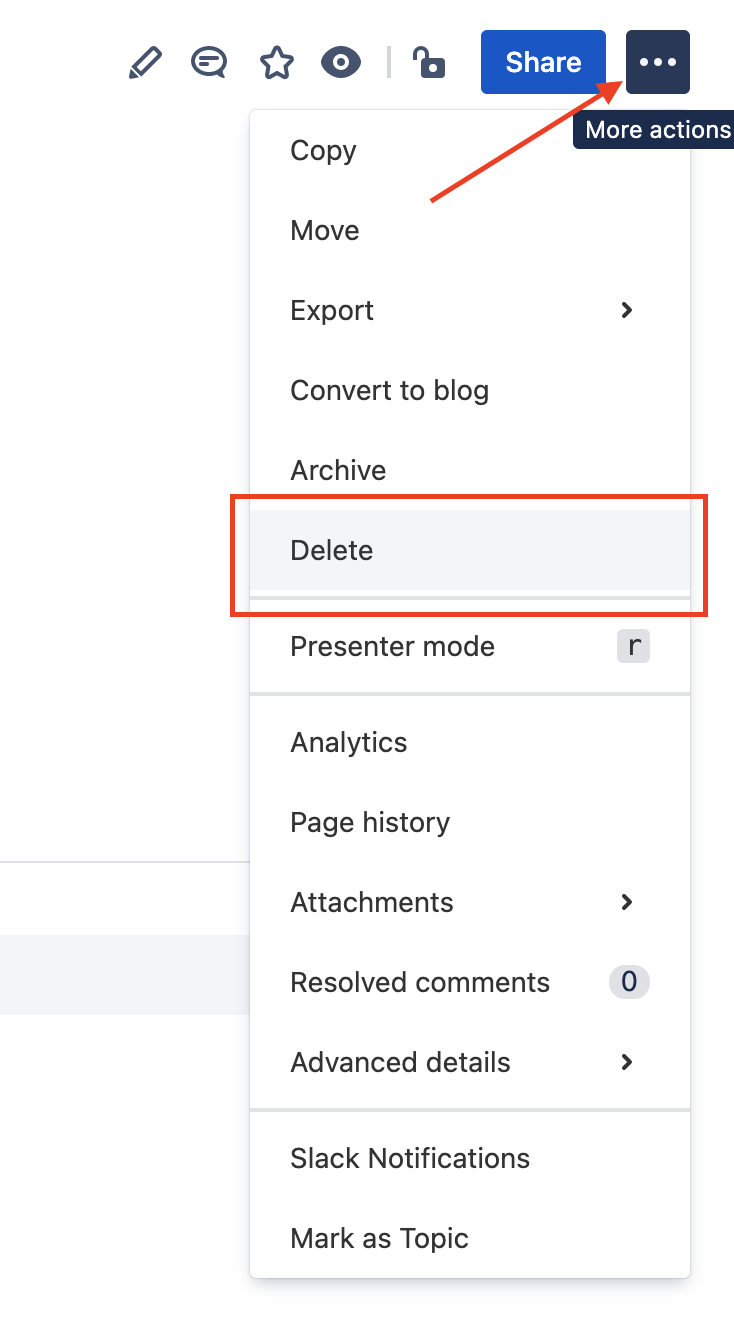Click the pencil edit page icon
The width and height of the screenshot is (734, 1330).
click(145, 63)
